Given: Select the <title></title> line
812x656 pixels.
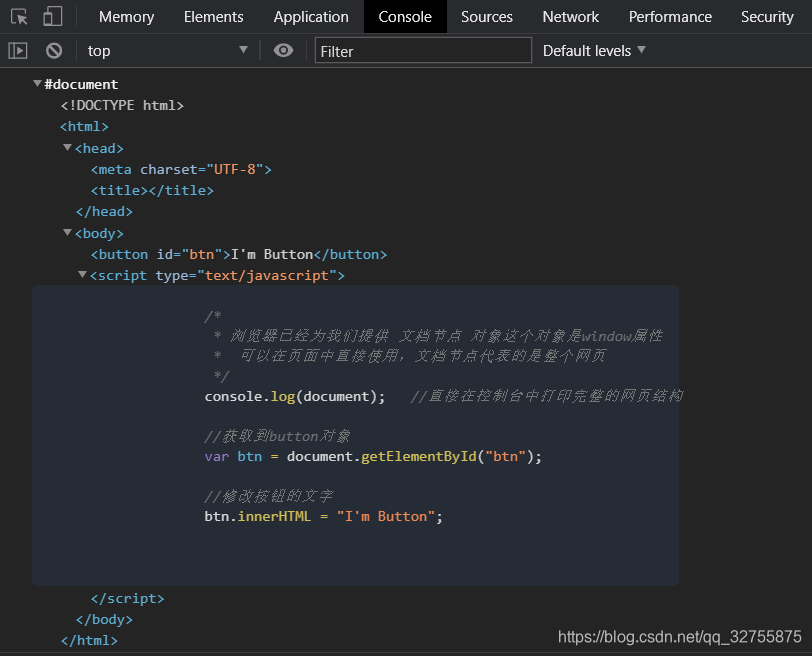Looking at the screenshot, I should (x=152, y=191).
